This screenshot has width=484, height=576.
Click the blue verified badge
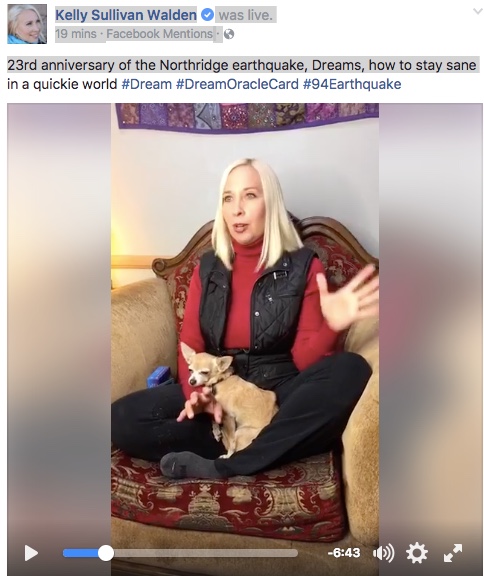pyautogui.click(x=207, y=15)
